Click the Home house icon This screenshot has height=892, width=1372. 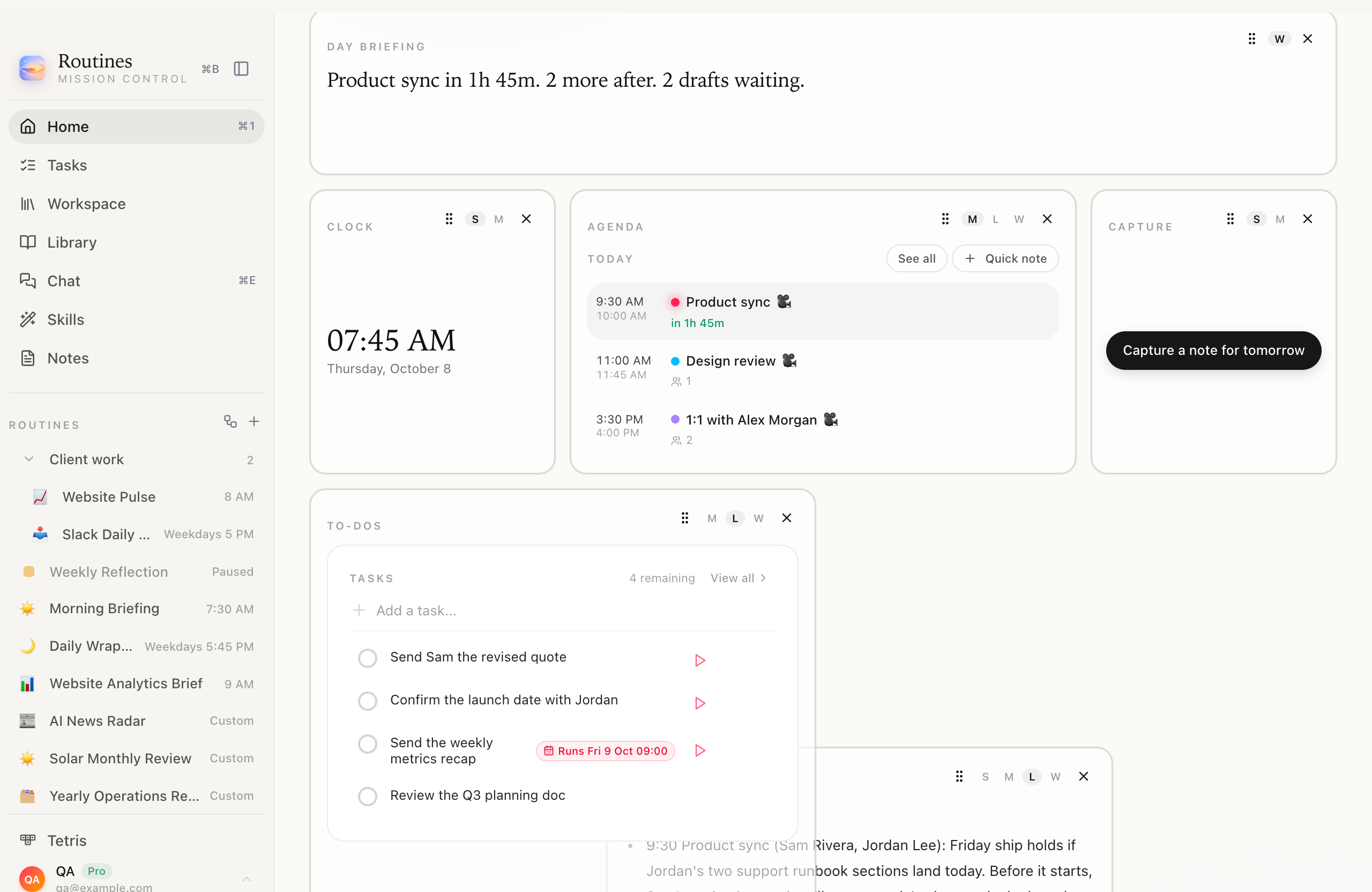[28, 127]
